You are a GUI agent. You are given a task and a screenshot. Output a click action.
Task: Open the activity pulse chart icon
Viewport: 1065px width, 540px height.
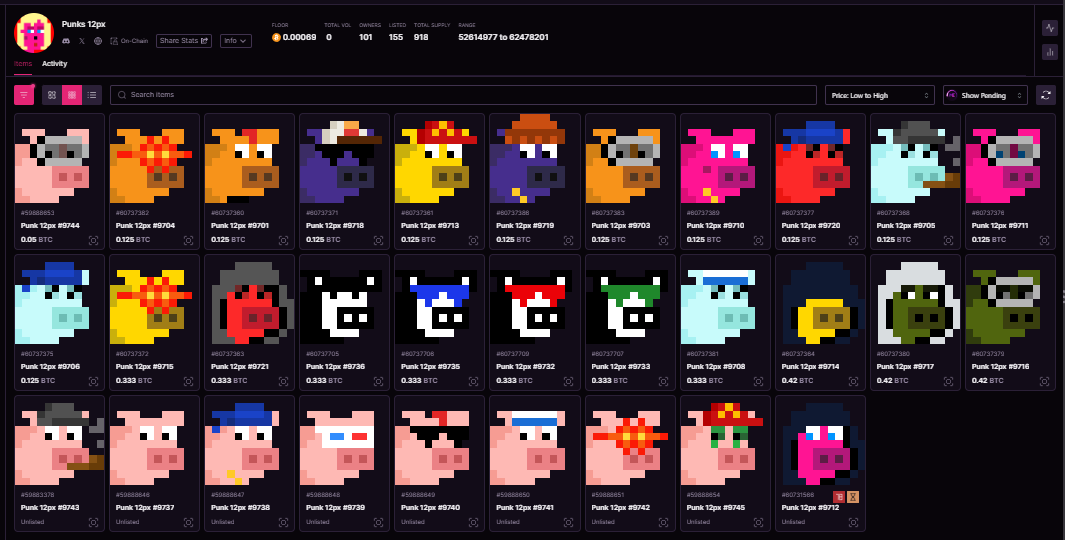point(1049,28)
